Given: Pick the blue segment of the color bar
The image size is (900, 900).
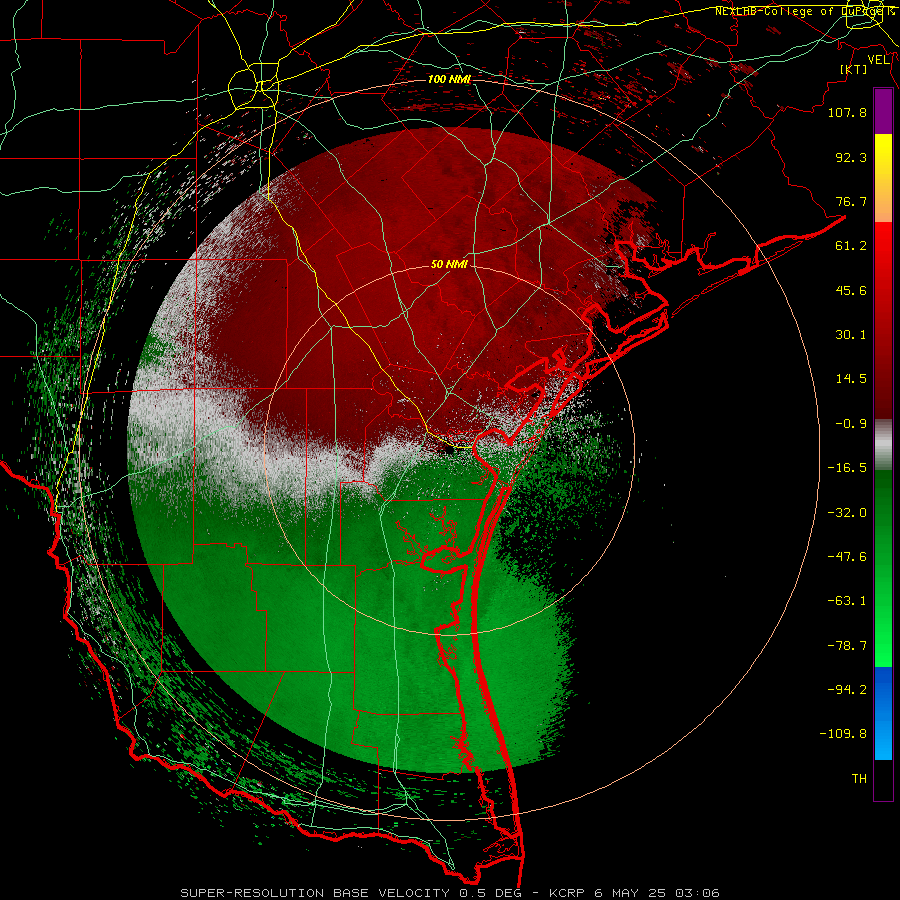Looking at the screenshot, I should pos(883,713).
